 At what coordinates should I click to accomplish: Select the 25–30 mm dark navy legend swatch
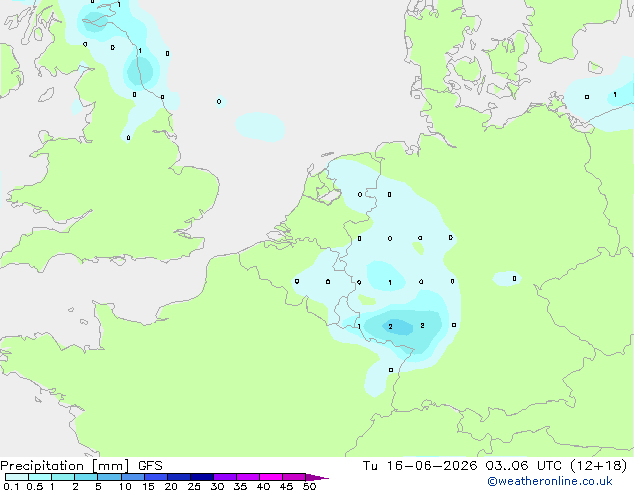[x=202, y=477]
